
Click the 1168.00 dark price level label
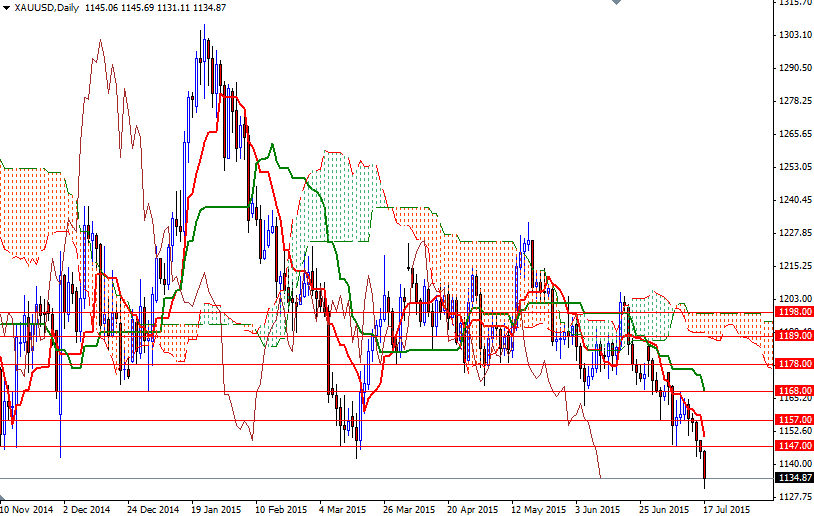click(x=794, y=391)
